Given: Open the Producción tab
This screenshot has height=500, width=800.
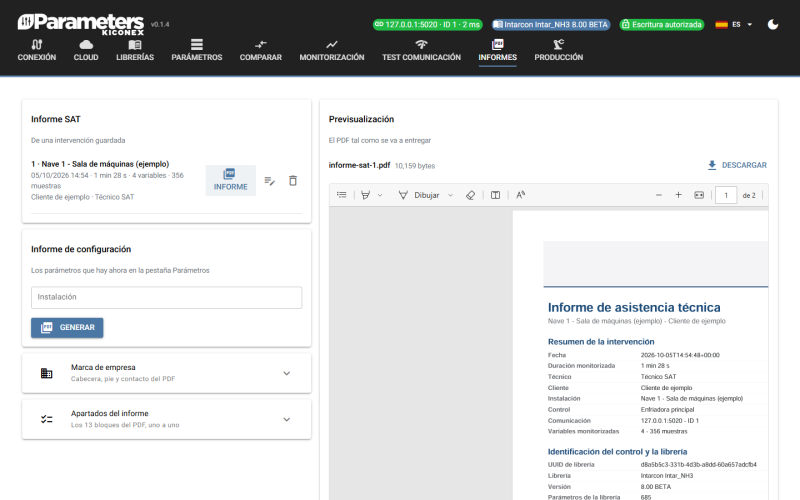Looking at the screenshot, I should [559, 51].
